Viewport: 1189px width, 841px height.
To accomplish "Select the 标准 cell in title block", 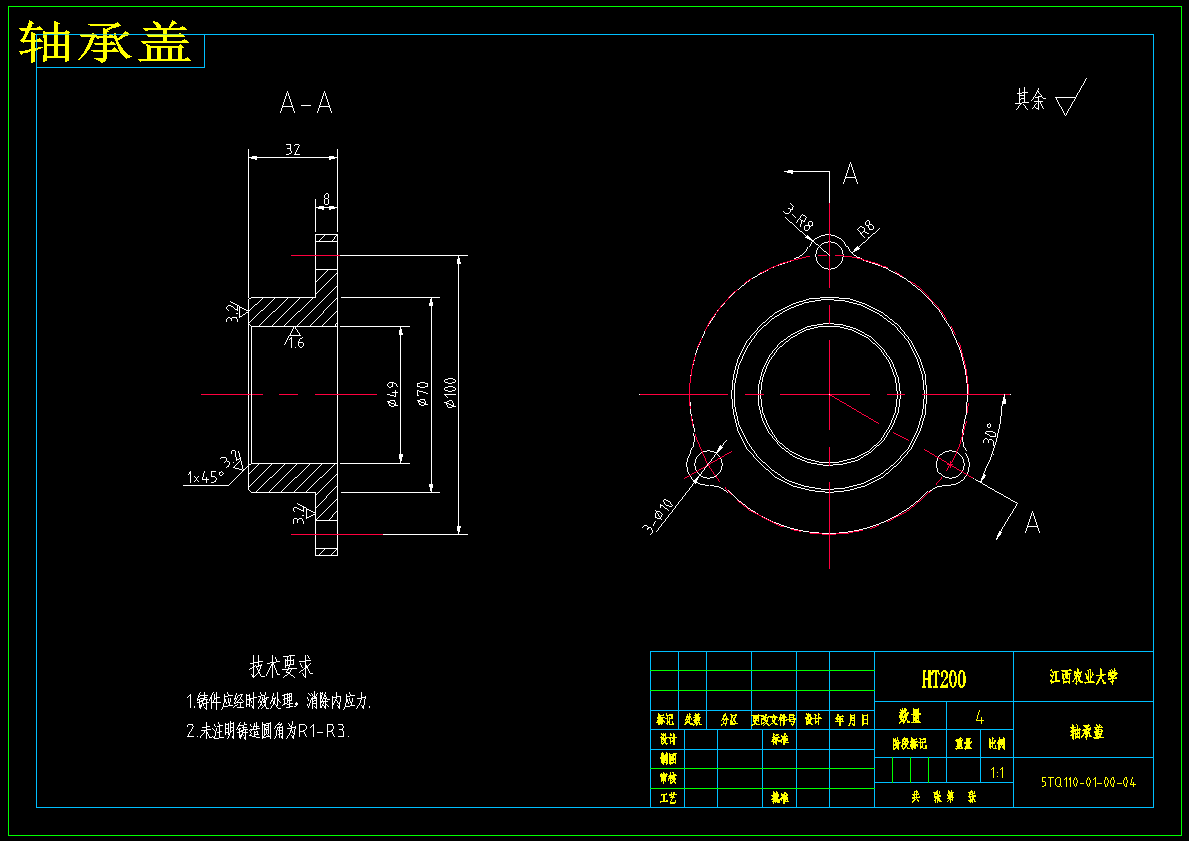I will click(x=780, y=739).
